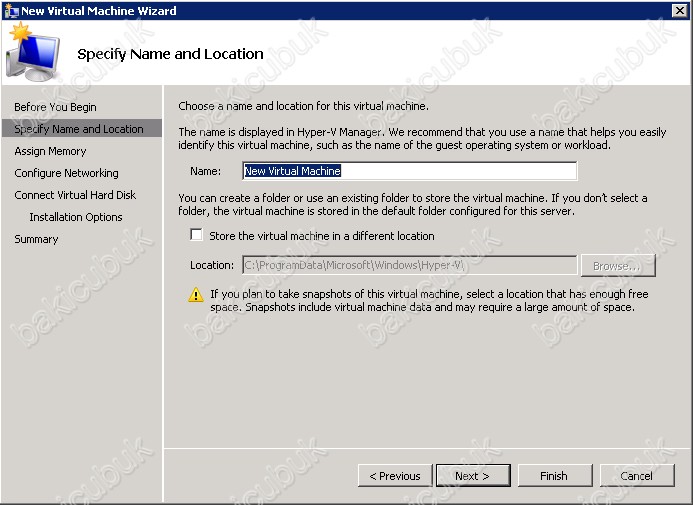693x505 pixels.
Task: Click the yellow warning triangle icon
Action: [196, 295]
